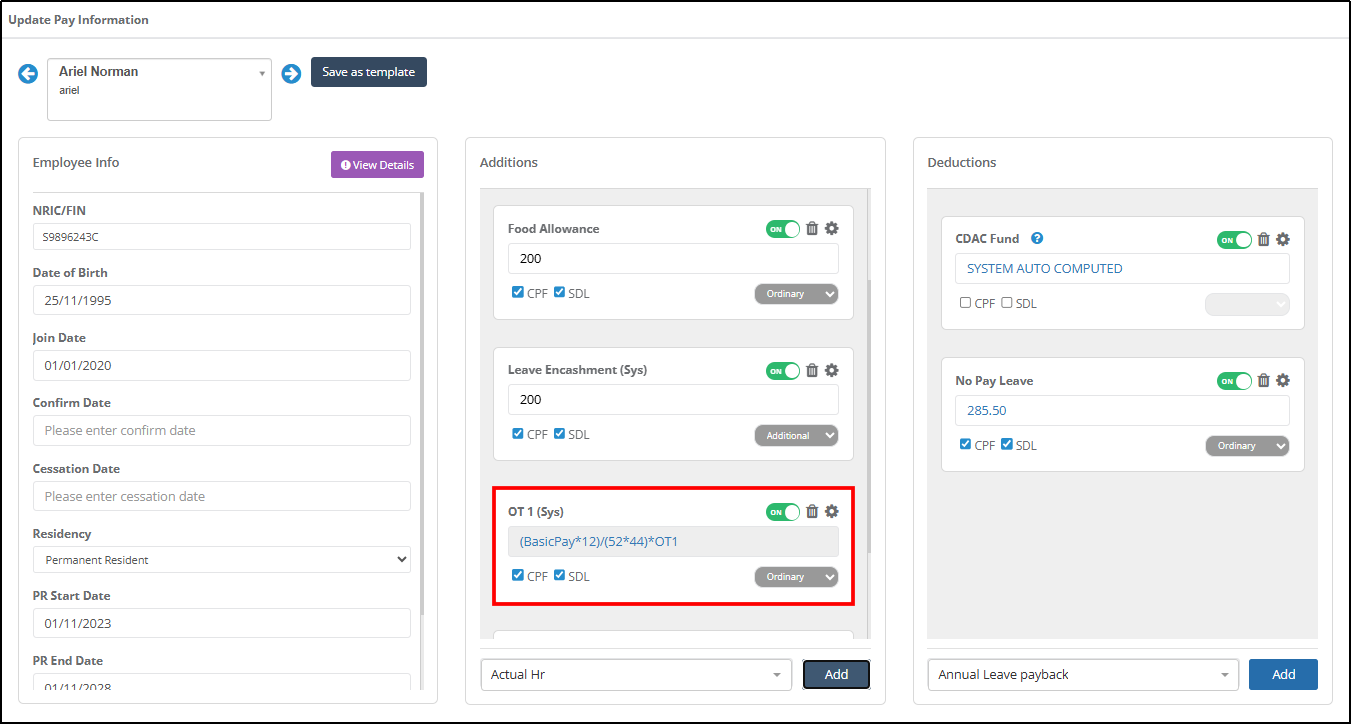Click No Pay Leave 285.50 field

point(1122,410)
